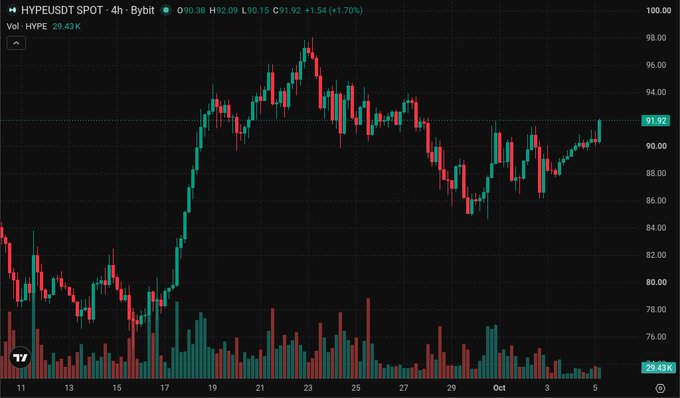Screen dimensions: 680x398
Task: Collapse the indicator legend arrow
Action: [x=16, y=43]
